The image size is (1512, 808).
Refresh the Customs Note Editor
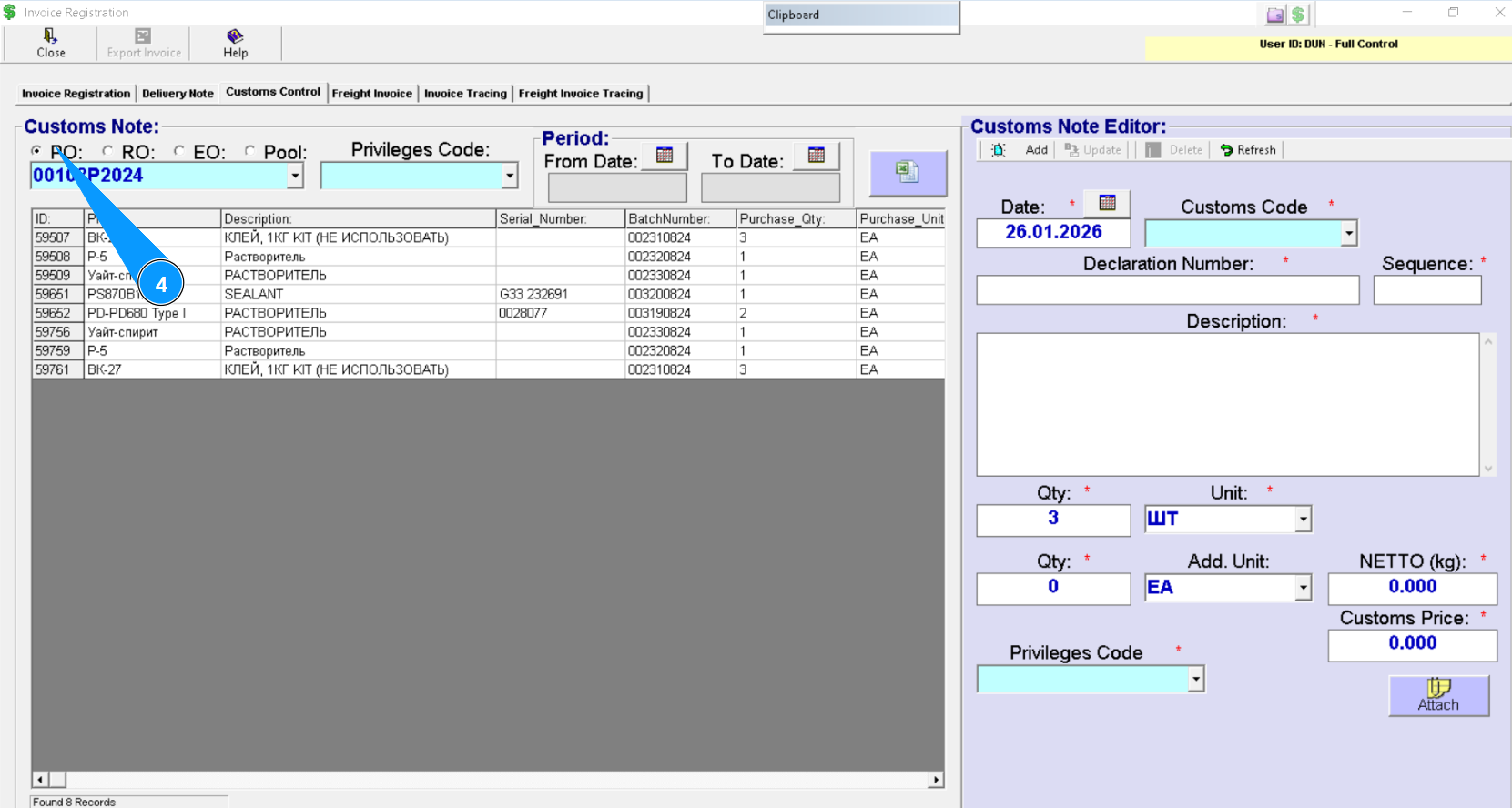1248,150
